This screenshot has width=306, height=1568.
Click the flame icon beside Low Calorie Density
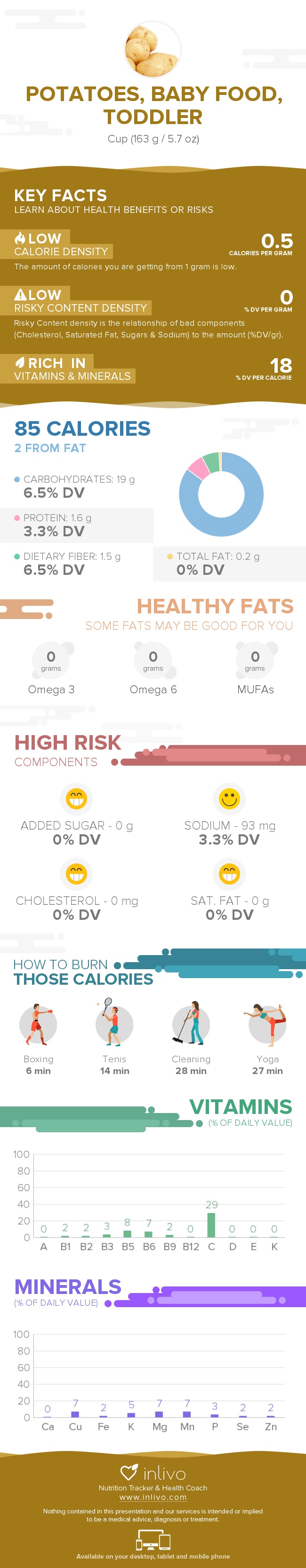click(x=20, y=238)
